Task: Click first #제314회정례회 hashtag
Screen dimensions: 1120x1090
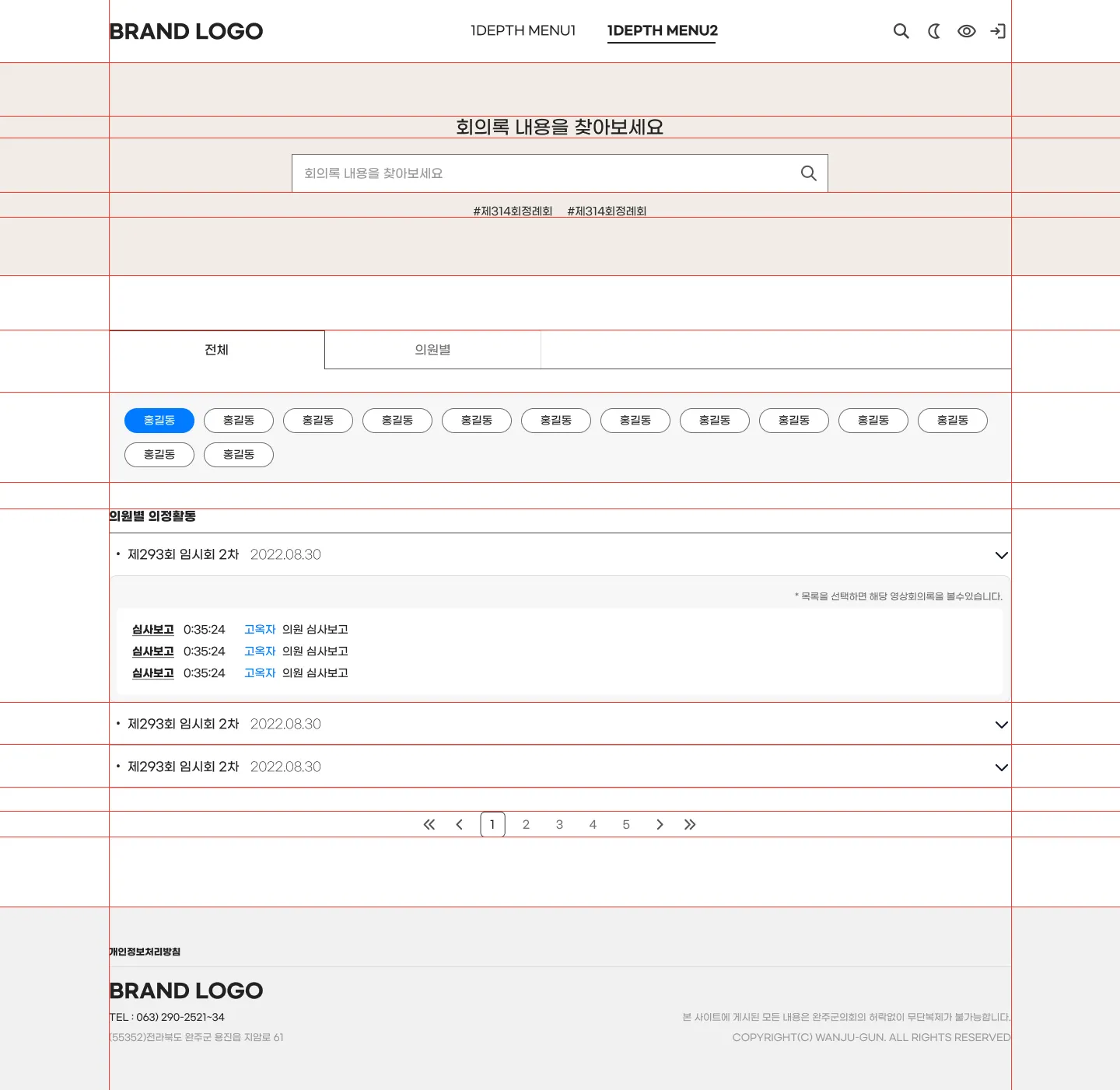Action: pyautogui.click(x=513, y=211)
